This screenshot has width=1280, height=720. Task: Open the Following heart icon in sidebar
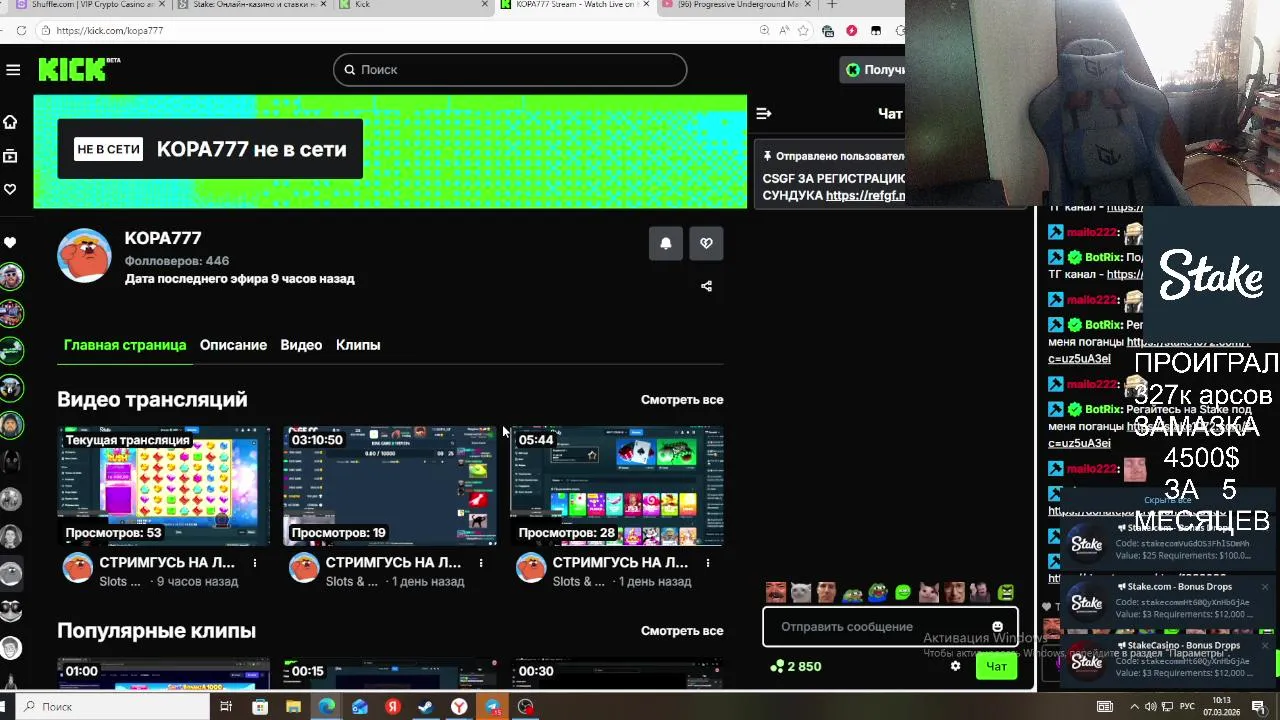pyautogui.click(x=10, y=189)
